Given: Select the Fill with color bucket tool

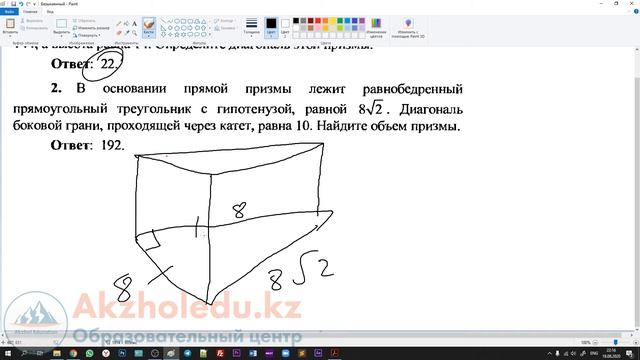Looking at the screenshot, I should (127, 24).
